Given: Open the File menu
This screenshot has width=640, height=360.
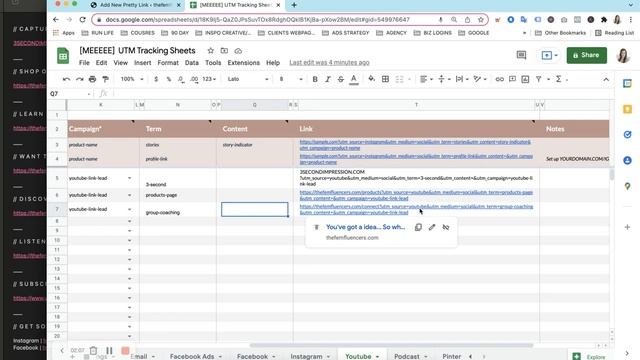Looking at the screenshot, I should coord(84,62).
